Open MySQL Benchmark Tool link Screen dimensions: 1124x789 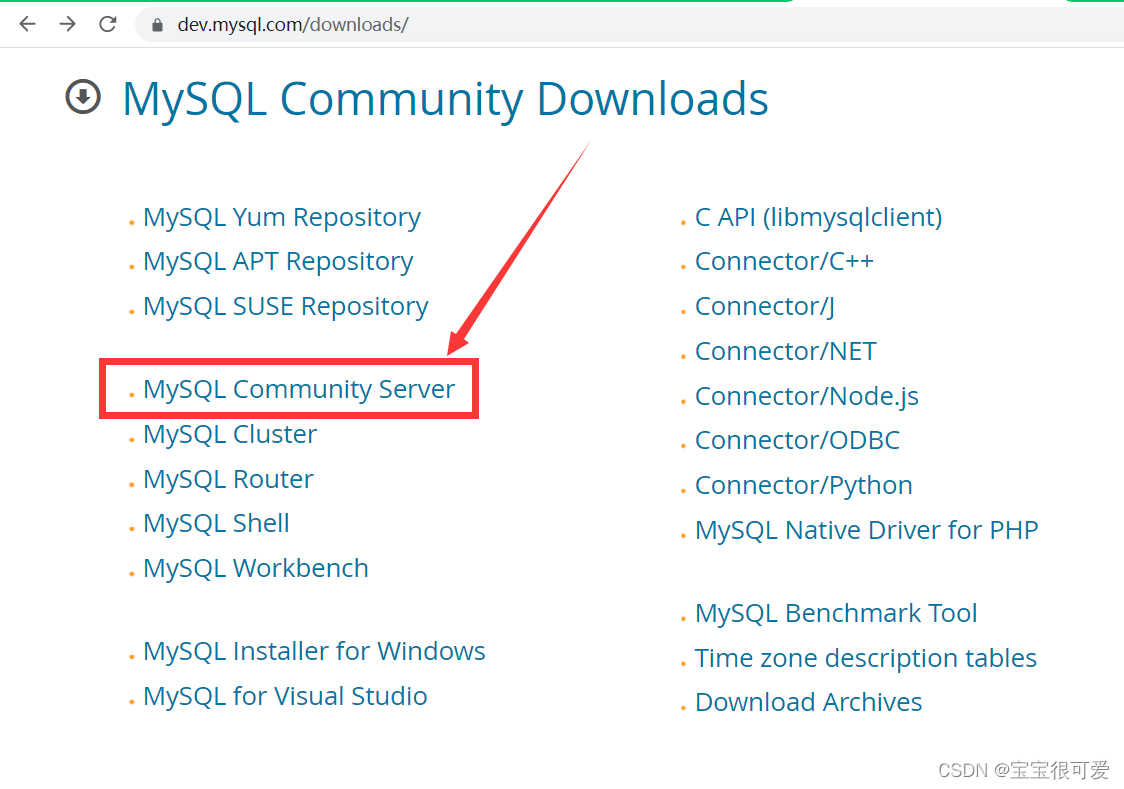pyautogui.click(x=836, y=613)
